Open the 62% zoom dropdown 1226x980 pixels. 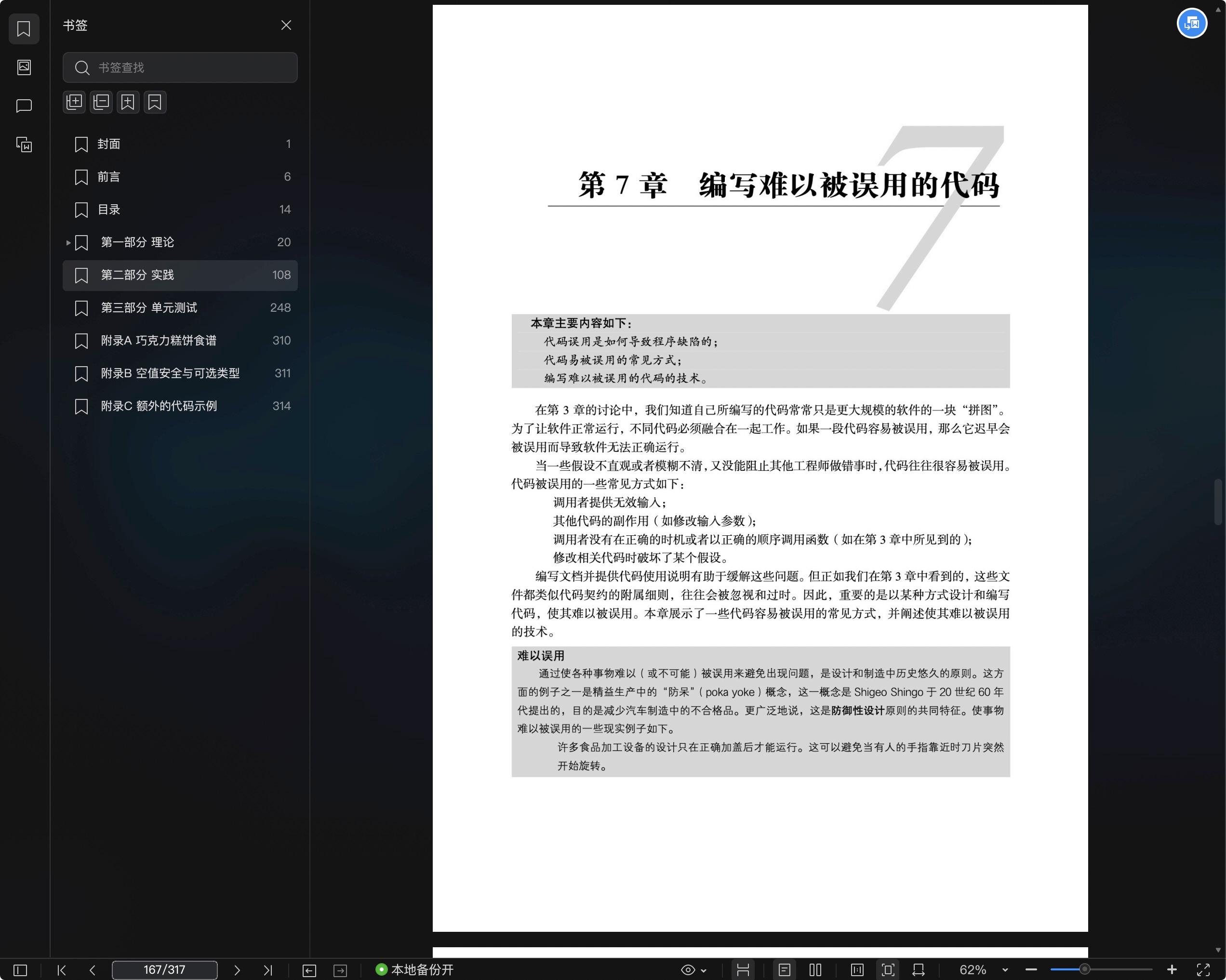click(1005, 970)
